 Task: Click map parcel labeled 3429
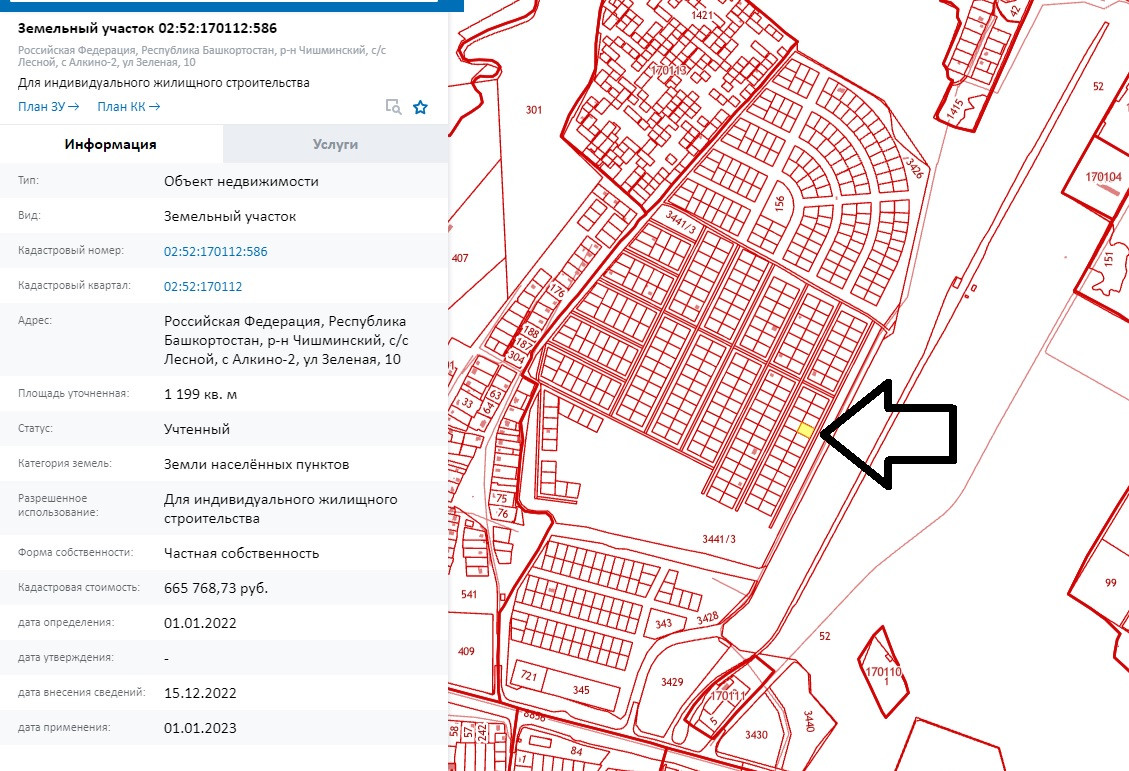coord(672,682)
